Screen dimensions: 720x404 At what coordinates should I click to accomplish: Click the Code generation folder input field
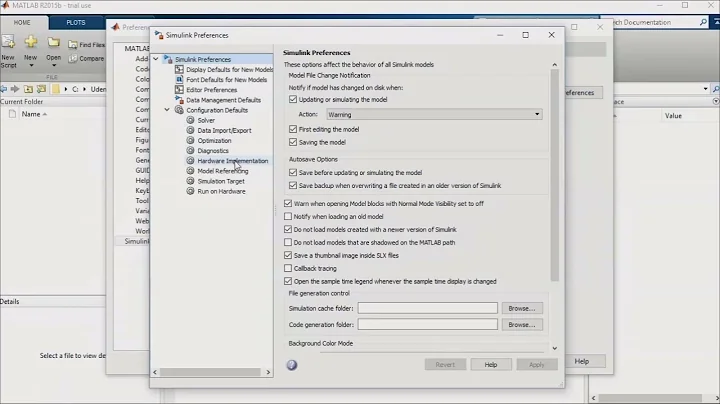428,325
